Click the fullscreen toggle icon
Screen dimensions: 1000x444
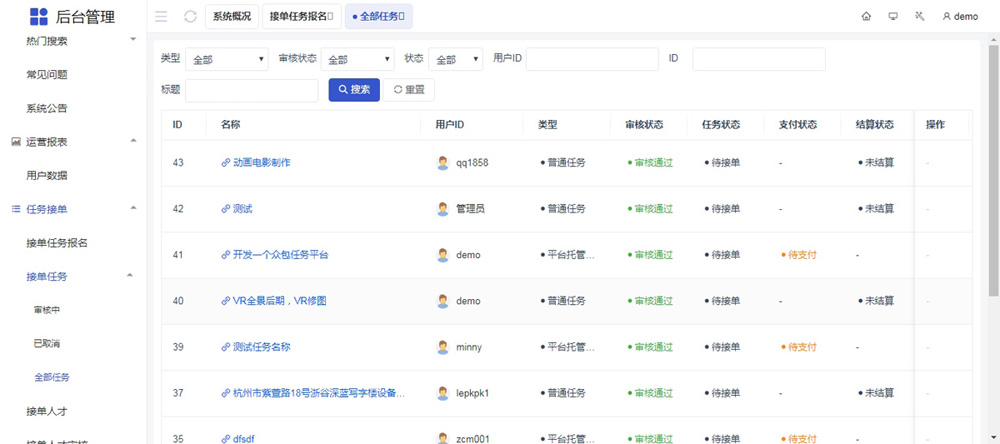918,16
